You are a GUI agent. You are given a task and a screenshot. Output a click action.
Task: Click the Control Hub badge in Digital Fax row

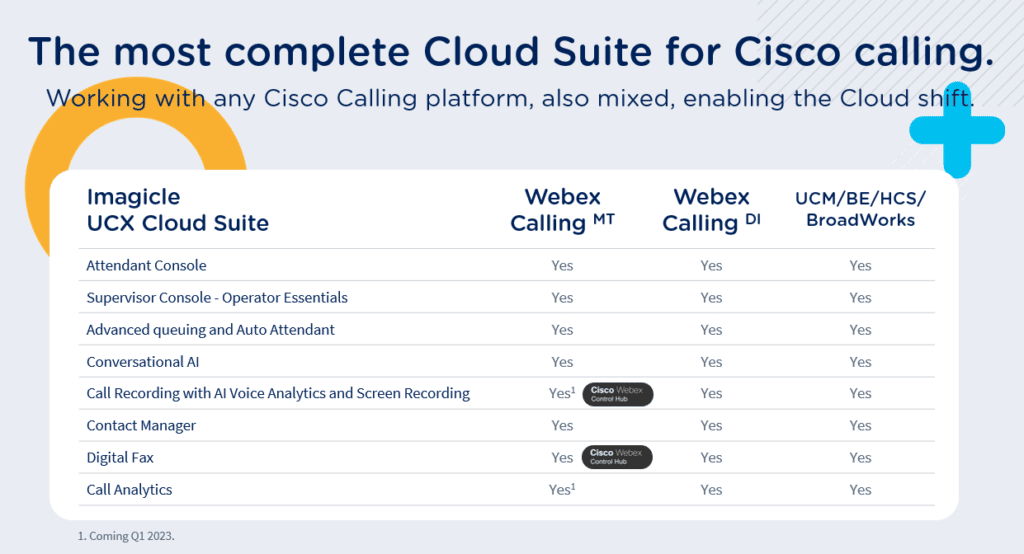coord(617,458)
